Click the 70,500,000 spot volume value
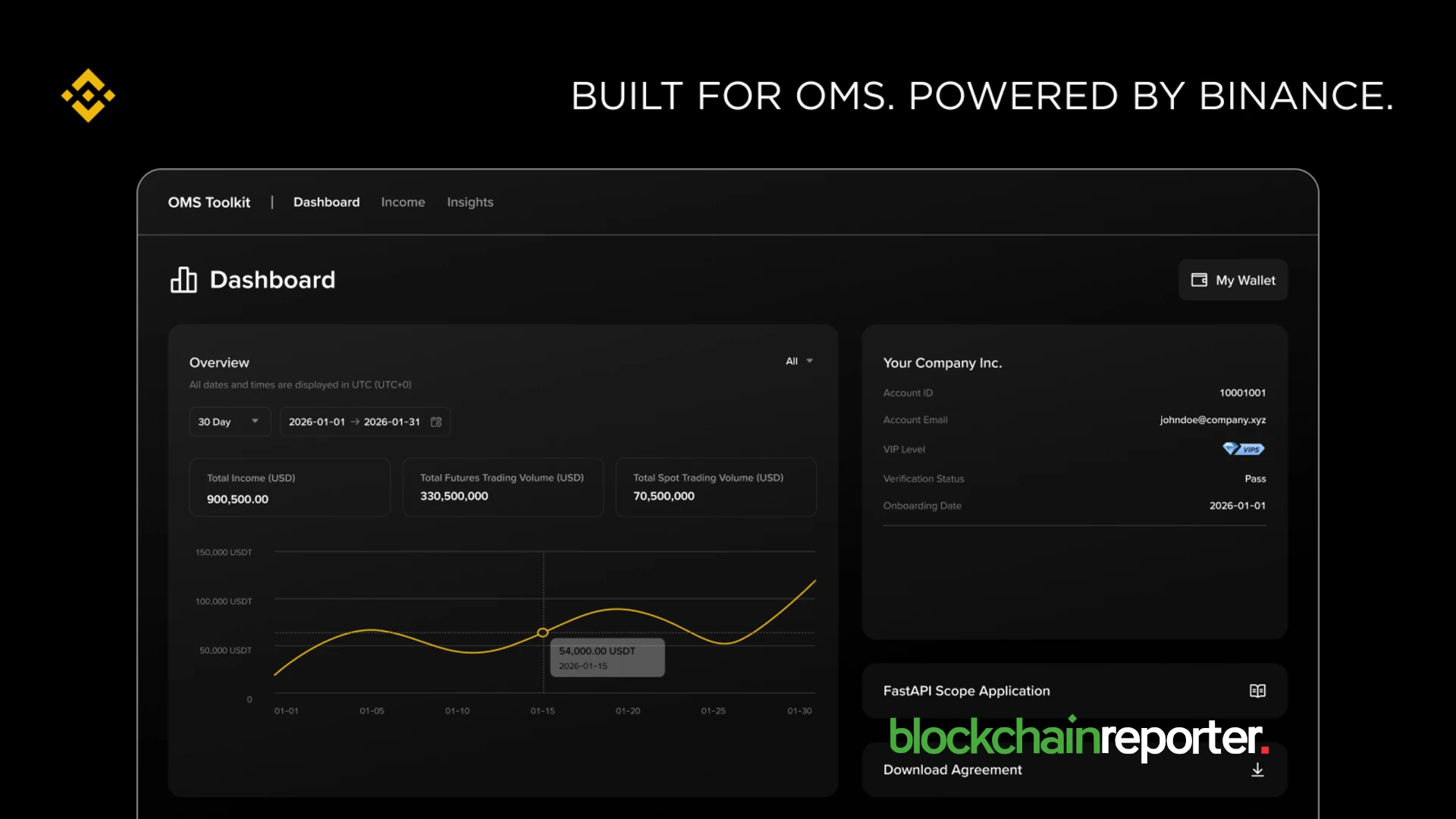Screen dimensions: 1456x819 664,496
